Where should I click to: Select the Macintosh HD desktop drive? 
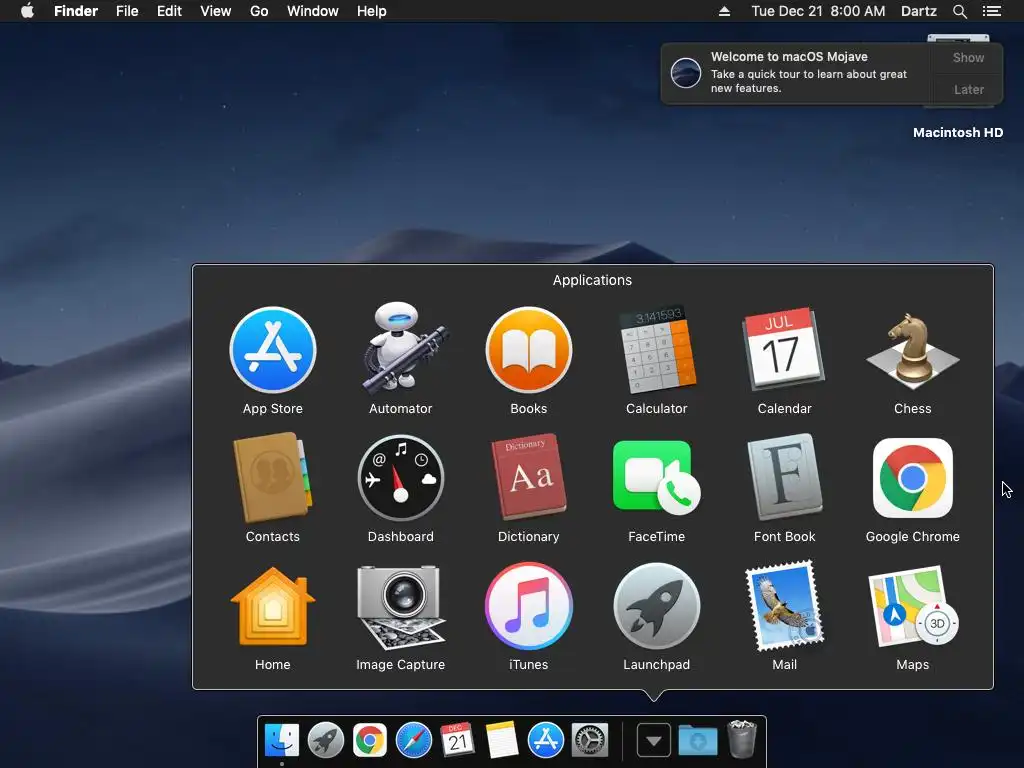[958, 133]
